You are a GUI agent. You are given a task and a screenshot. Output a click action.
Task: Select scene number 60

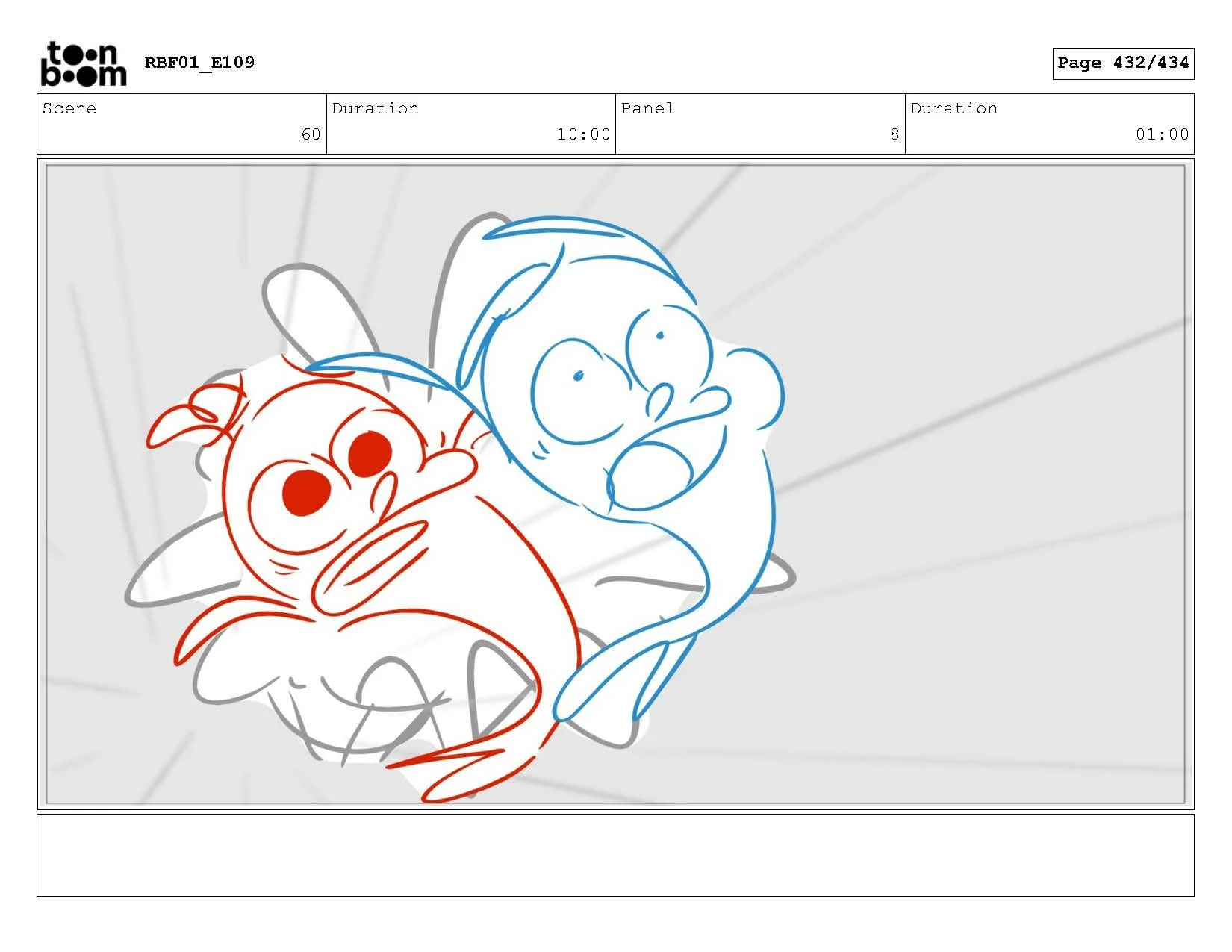pos(311,134)
